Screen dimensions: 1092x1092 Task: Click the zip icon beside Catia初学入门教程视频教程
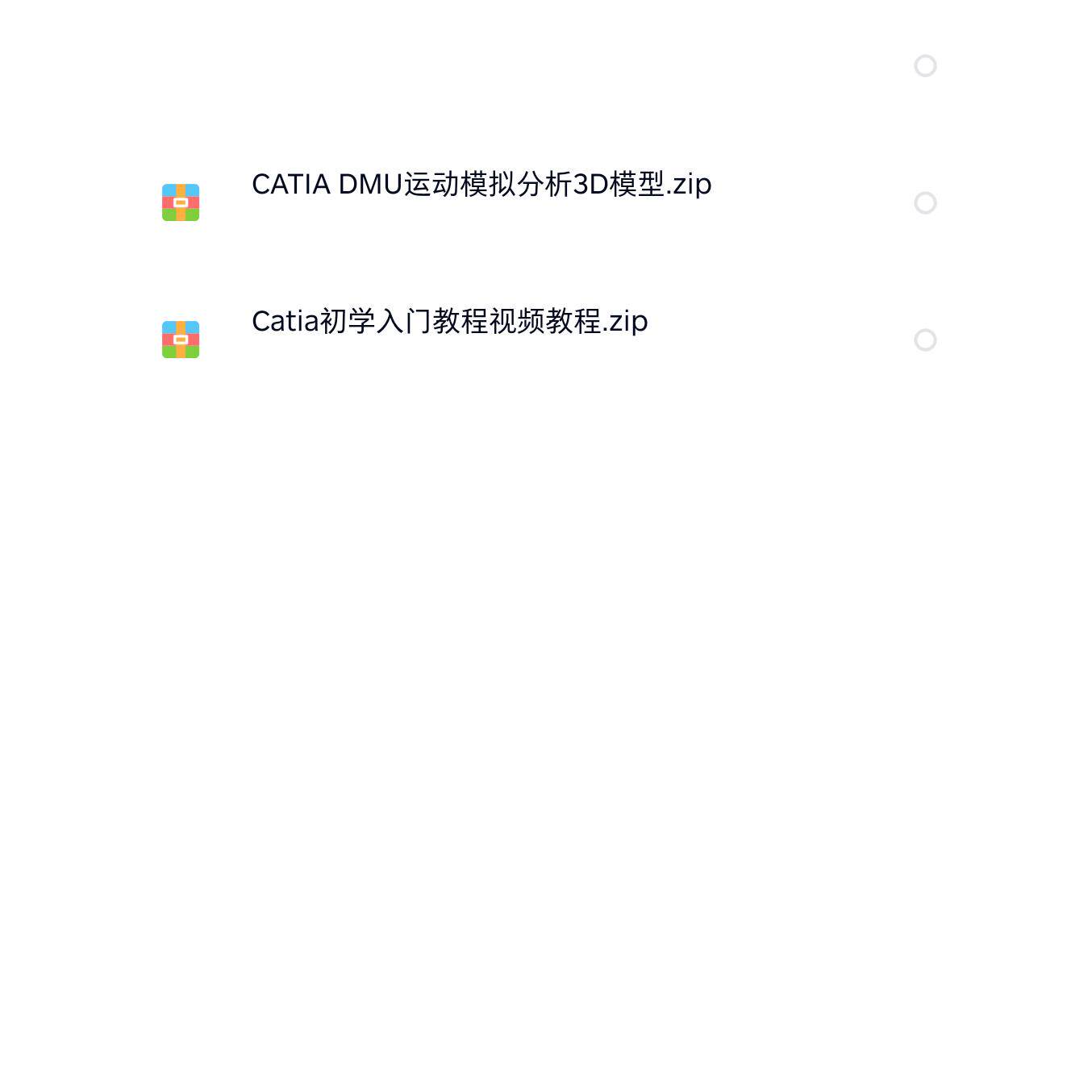tap(181, 340)
